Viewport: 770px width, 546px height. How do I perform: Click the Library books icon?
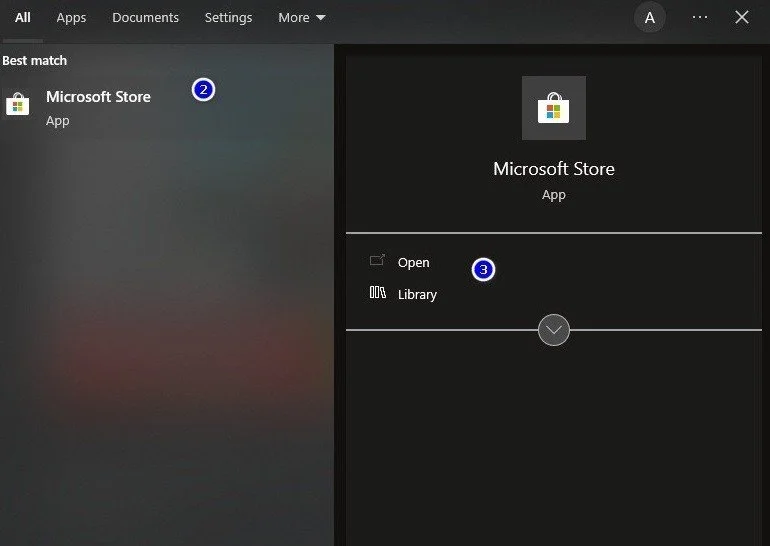[x=378, y=292]
